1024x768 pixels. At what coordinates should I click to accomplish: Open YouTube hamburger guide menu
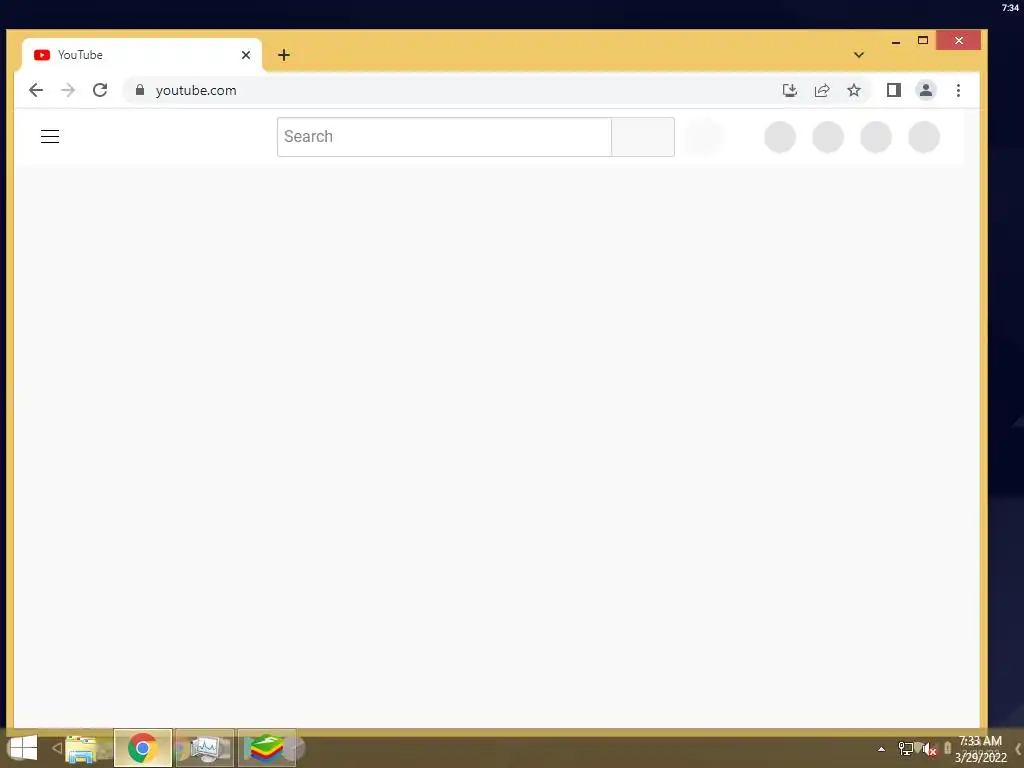point(50,136)
